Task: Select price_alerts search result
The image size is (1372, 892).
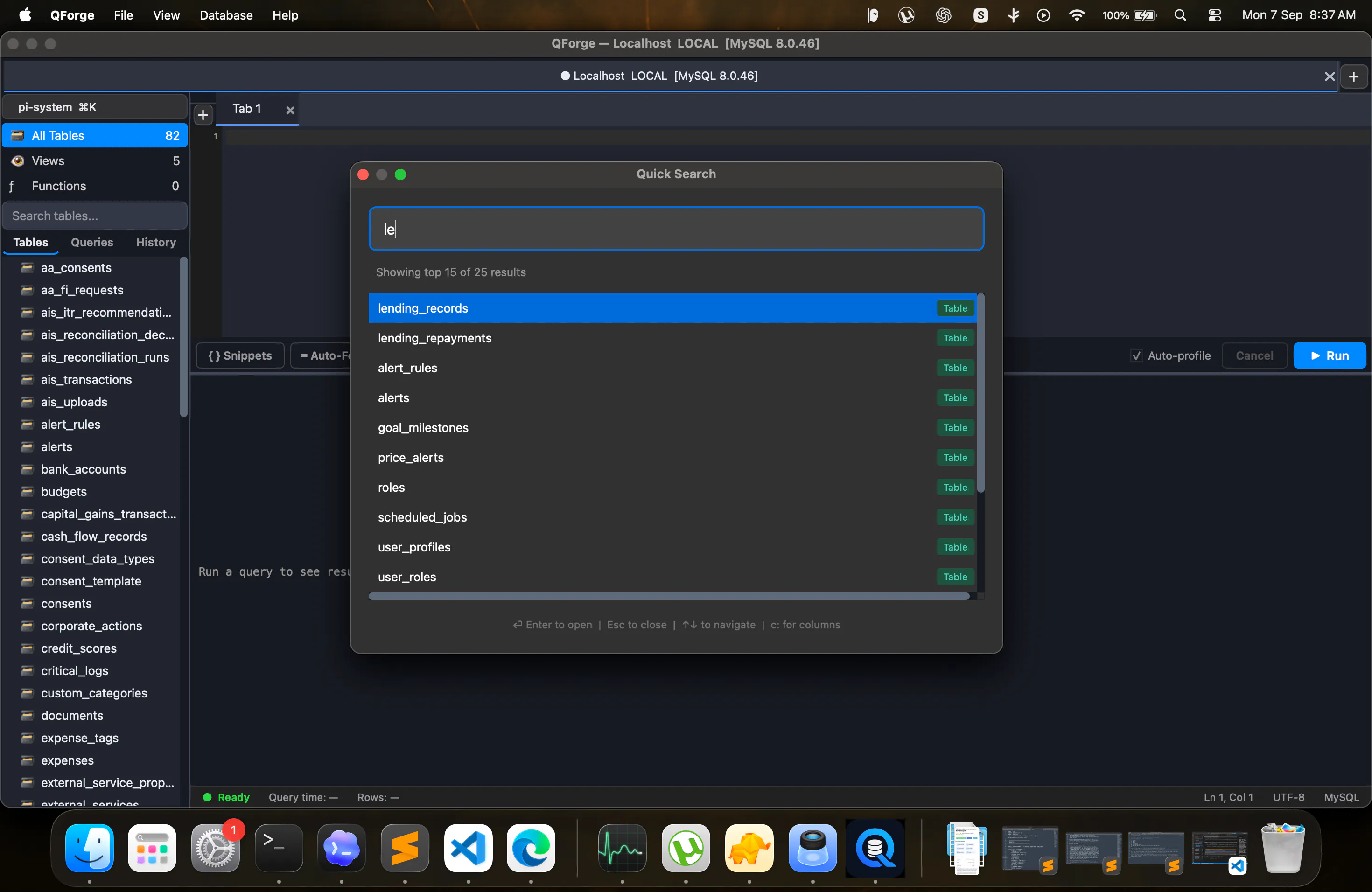Action: [672, 458]
